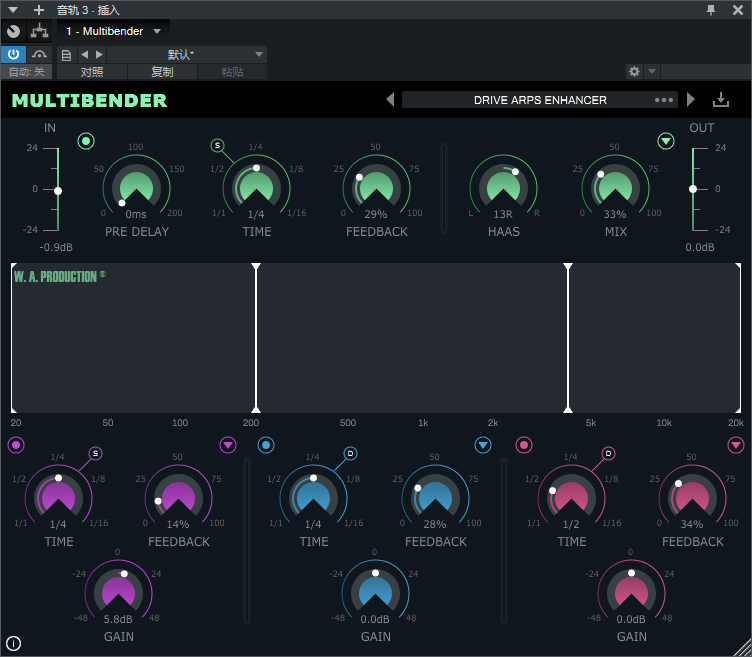The image size is (752, 657).
Task: Click the MULTIBENDER logo
Action: click(90, 100)
